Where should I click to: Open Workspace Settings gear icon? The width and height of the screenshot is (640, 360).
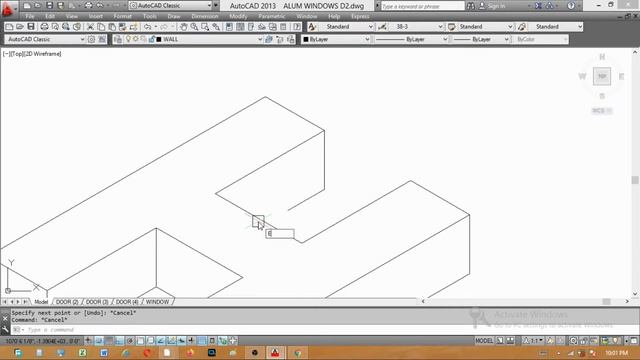tap(91, 39)
